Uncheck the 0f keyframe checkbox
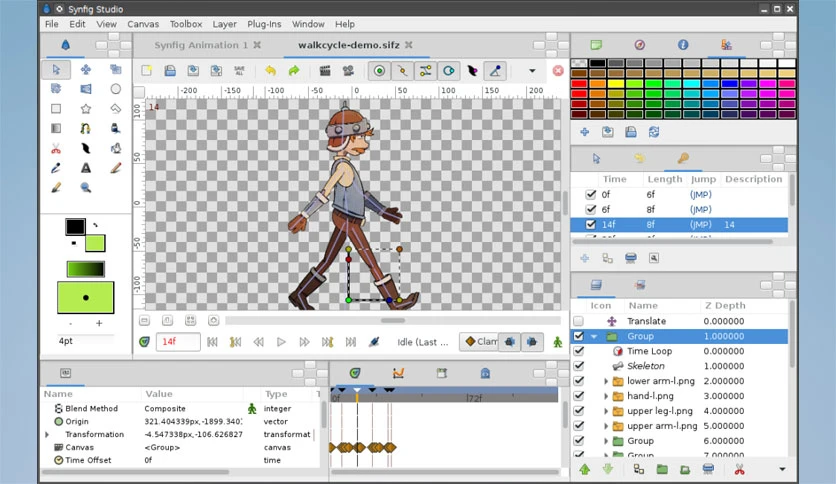Viewport: 836px width, 484px height. (590, 195)
